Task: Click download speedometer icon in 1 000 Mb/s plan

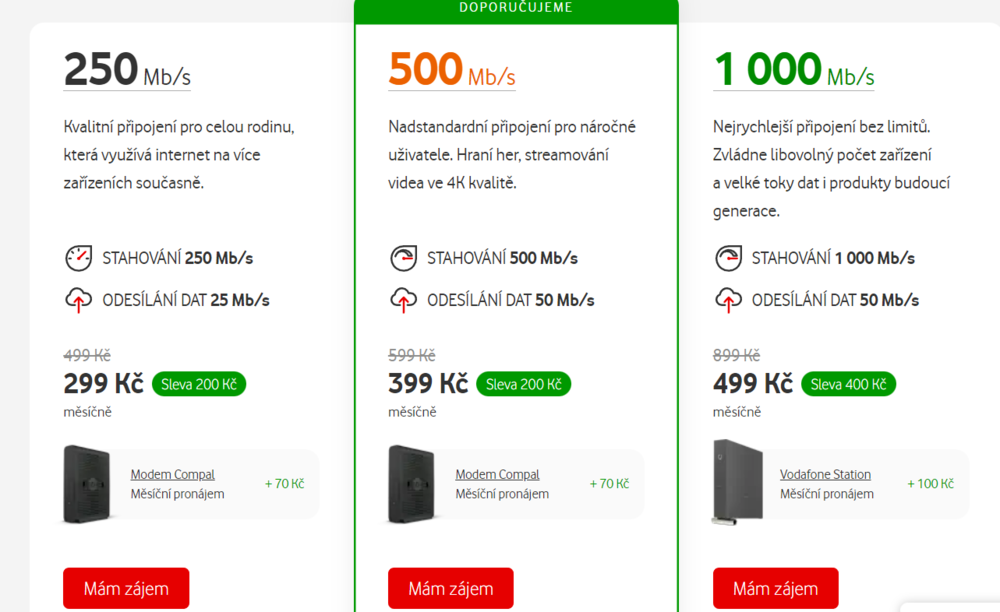Action: point(728,258)
